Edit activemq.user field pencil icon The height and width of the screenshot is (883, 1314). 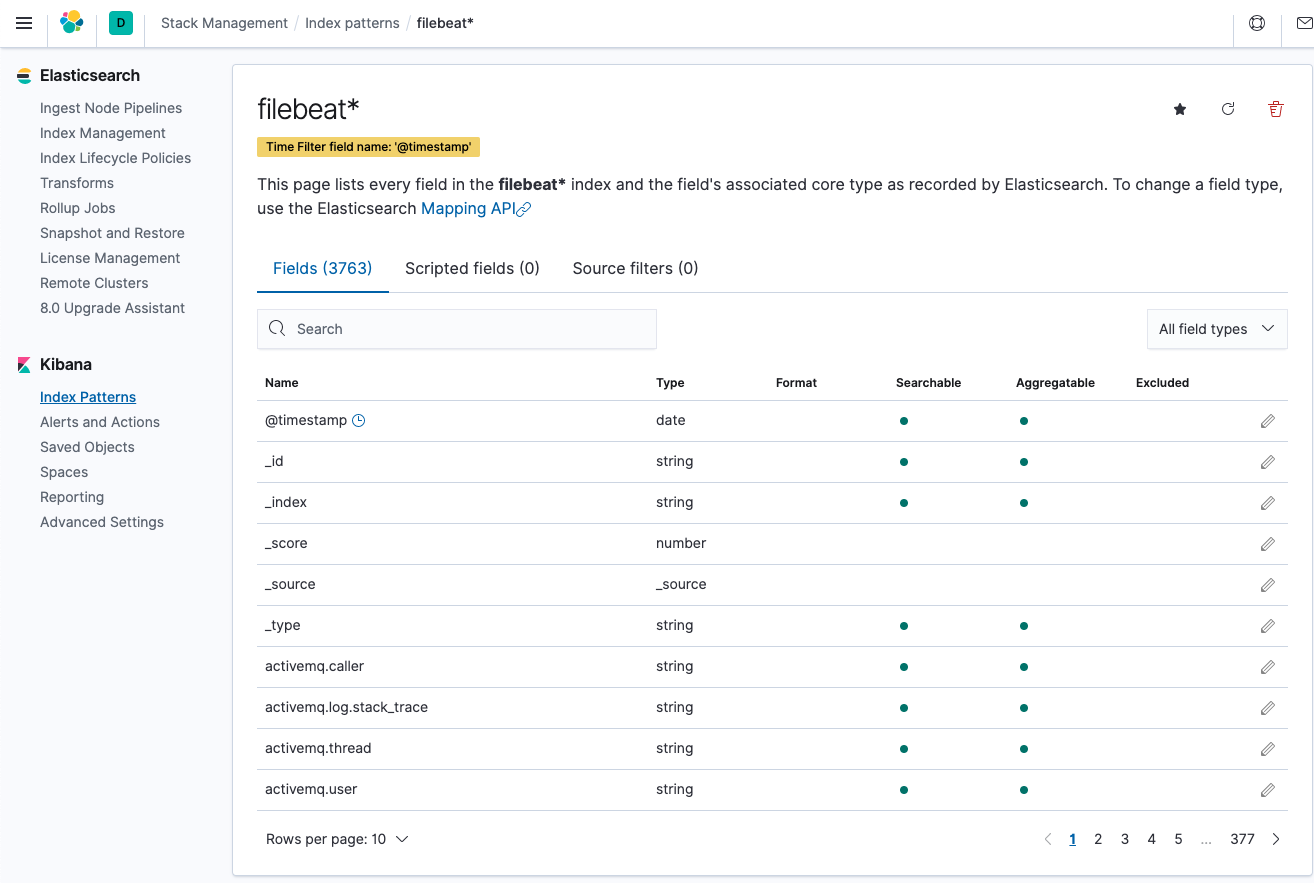(x=1268, y=790)
